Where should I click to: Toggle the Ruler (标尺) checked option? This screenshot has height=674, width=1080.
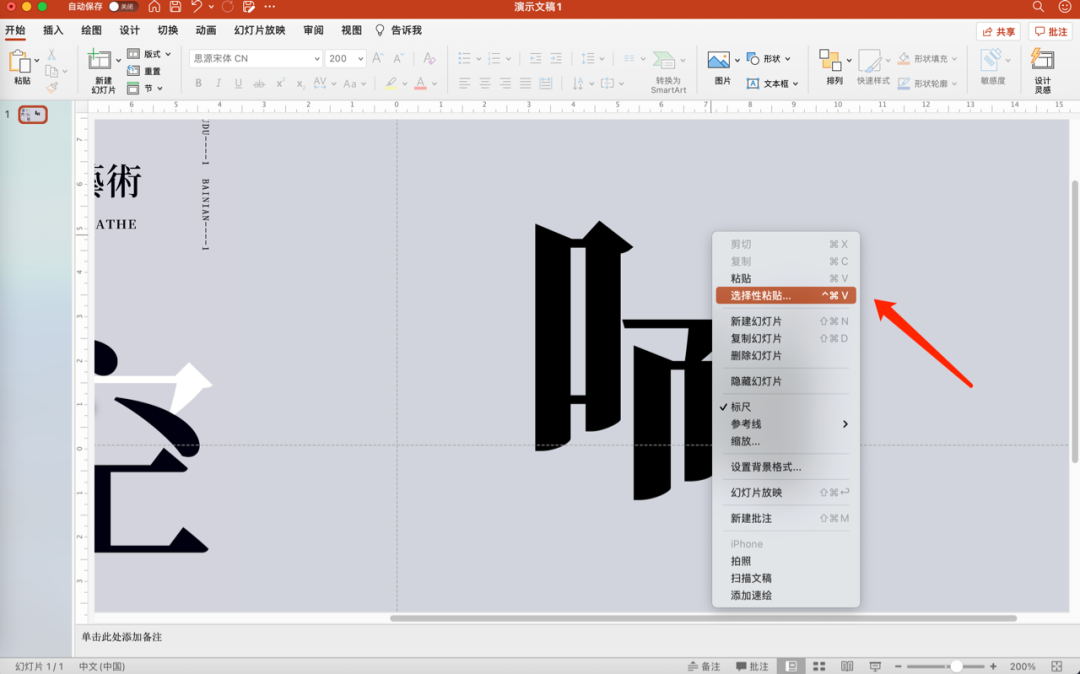(741, 407)
